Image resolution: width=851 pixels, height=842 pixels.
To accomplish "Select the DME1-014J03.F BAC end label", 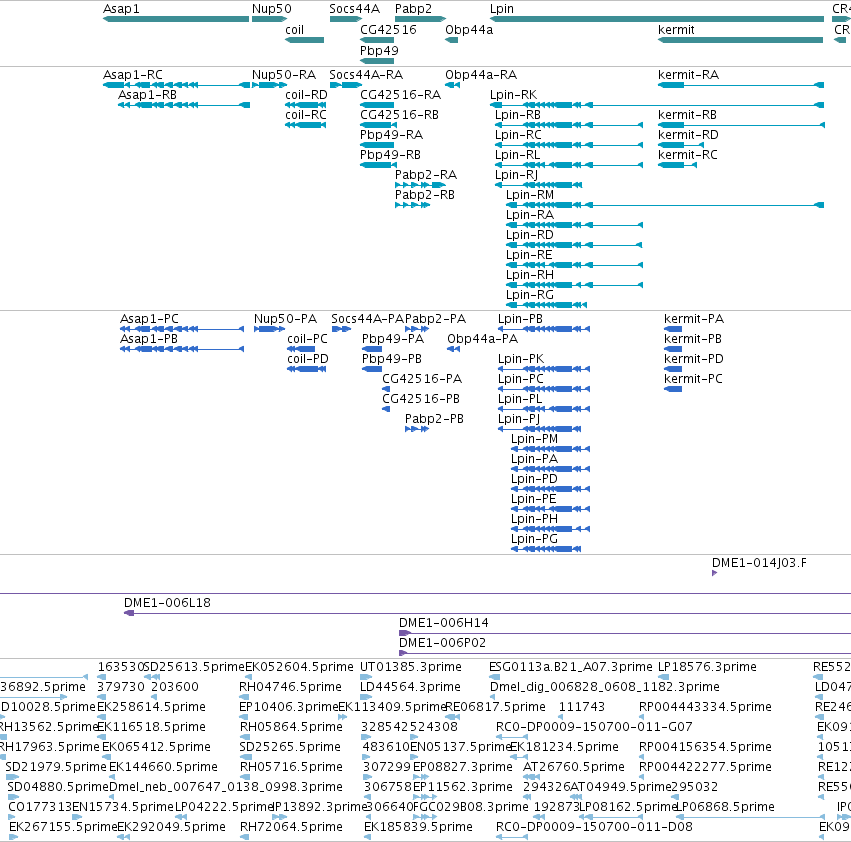I will (759, 563).
